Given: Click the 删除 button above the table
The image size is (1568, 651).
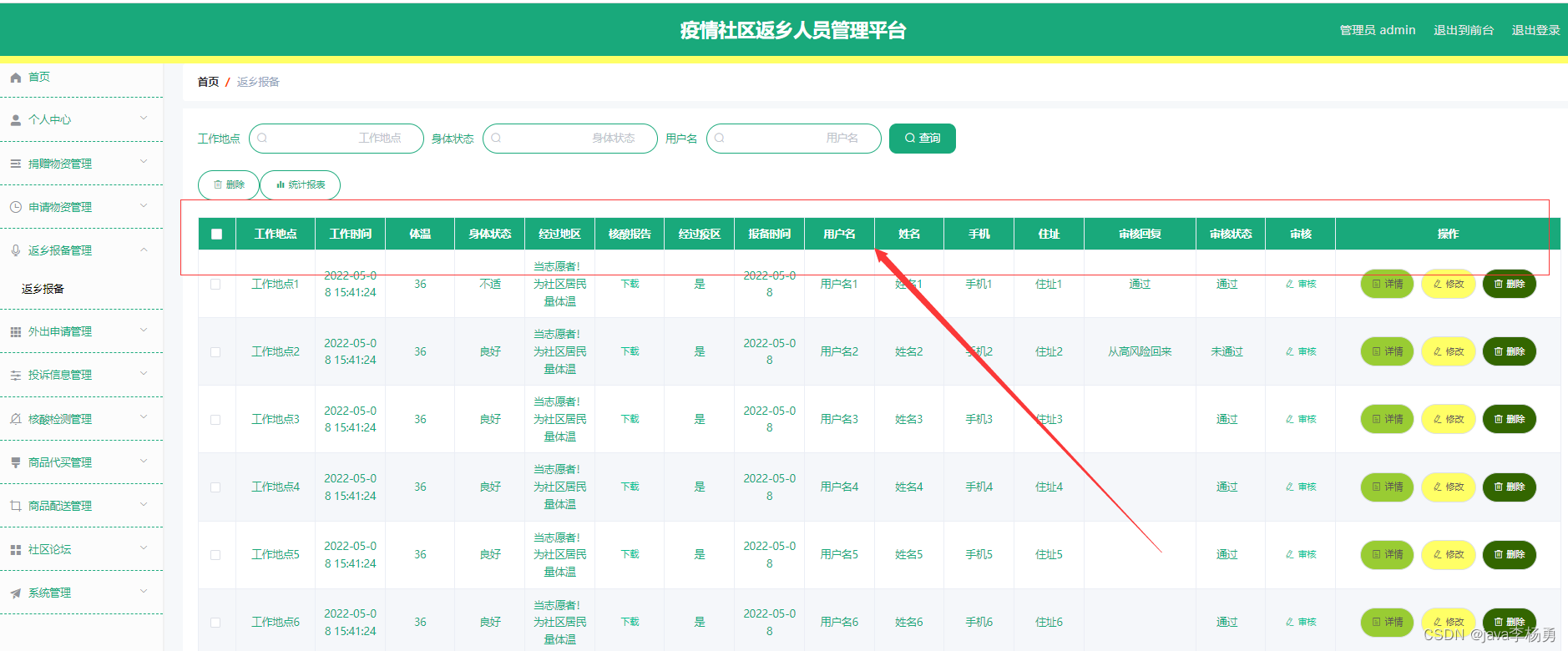Looking at the screenshot, I should (229, 185).
